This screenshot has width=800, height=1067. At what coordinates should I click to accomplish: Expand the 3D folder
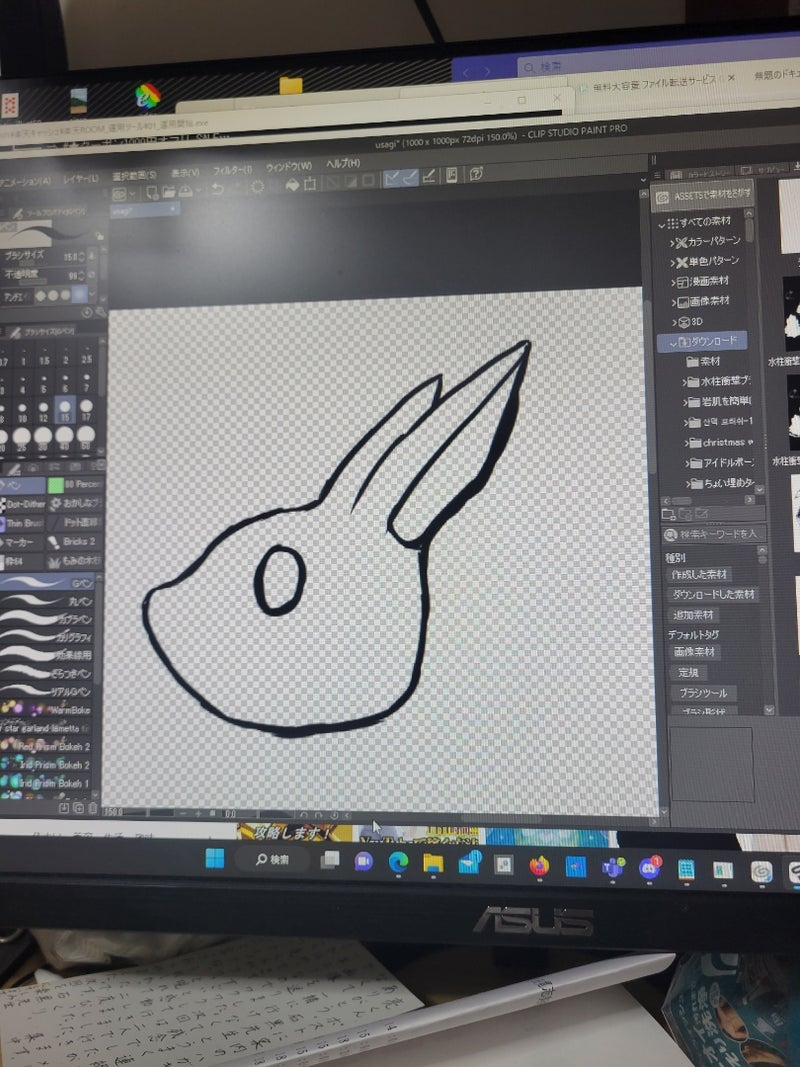click(x=675, y=322)
